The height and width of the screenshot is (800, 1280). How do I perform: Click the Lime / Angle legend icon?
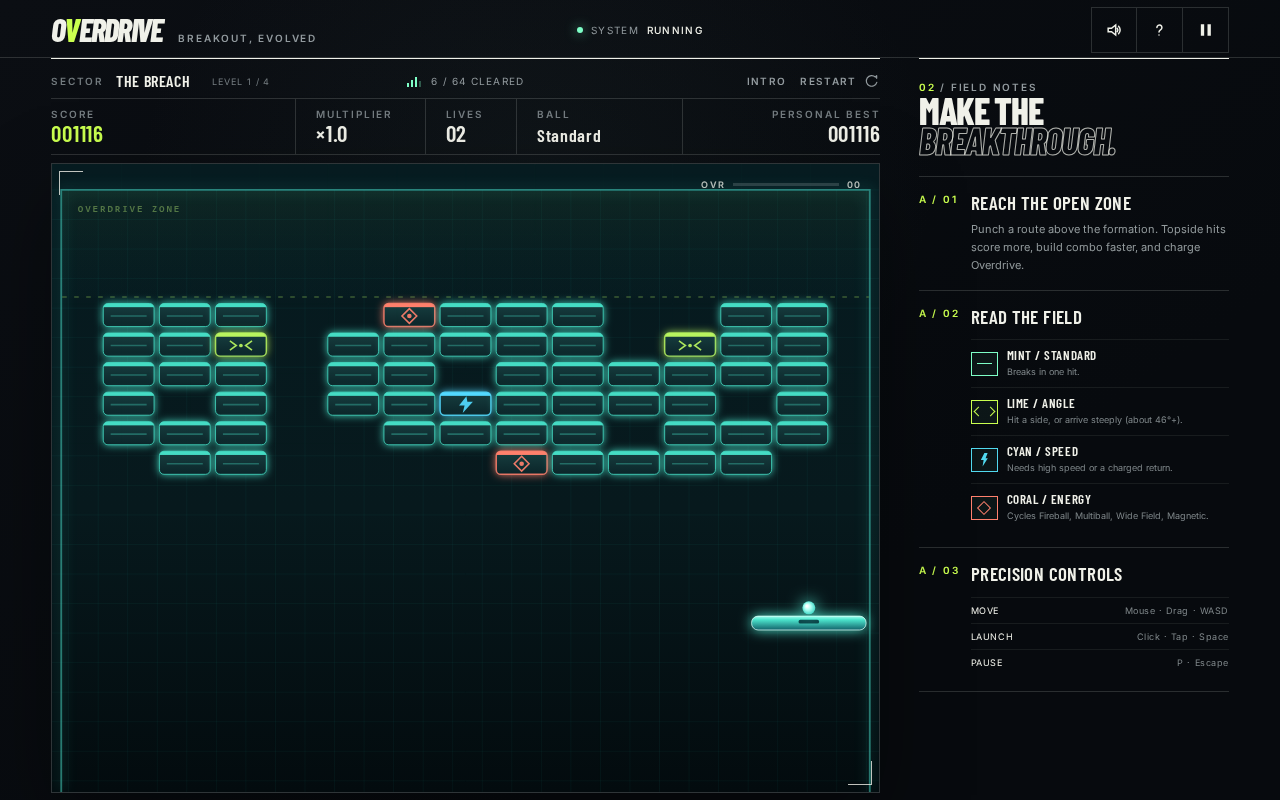(x=984, y=412)
